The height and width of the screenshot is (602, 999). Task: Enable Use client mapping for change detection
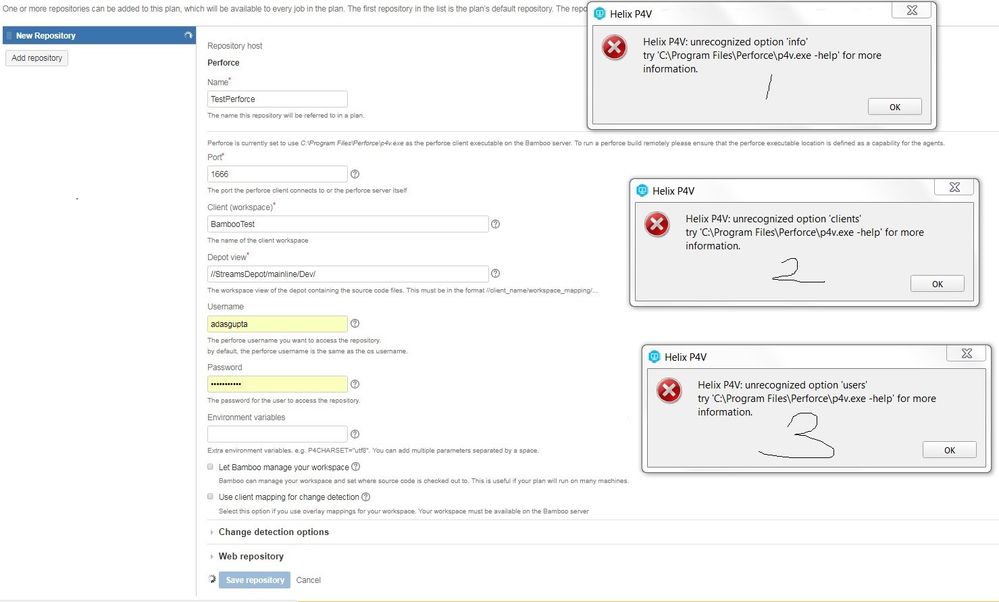pos(210,496)
